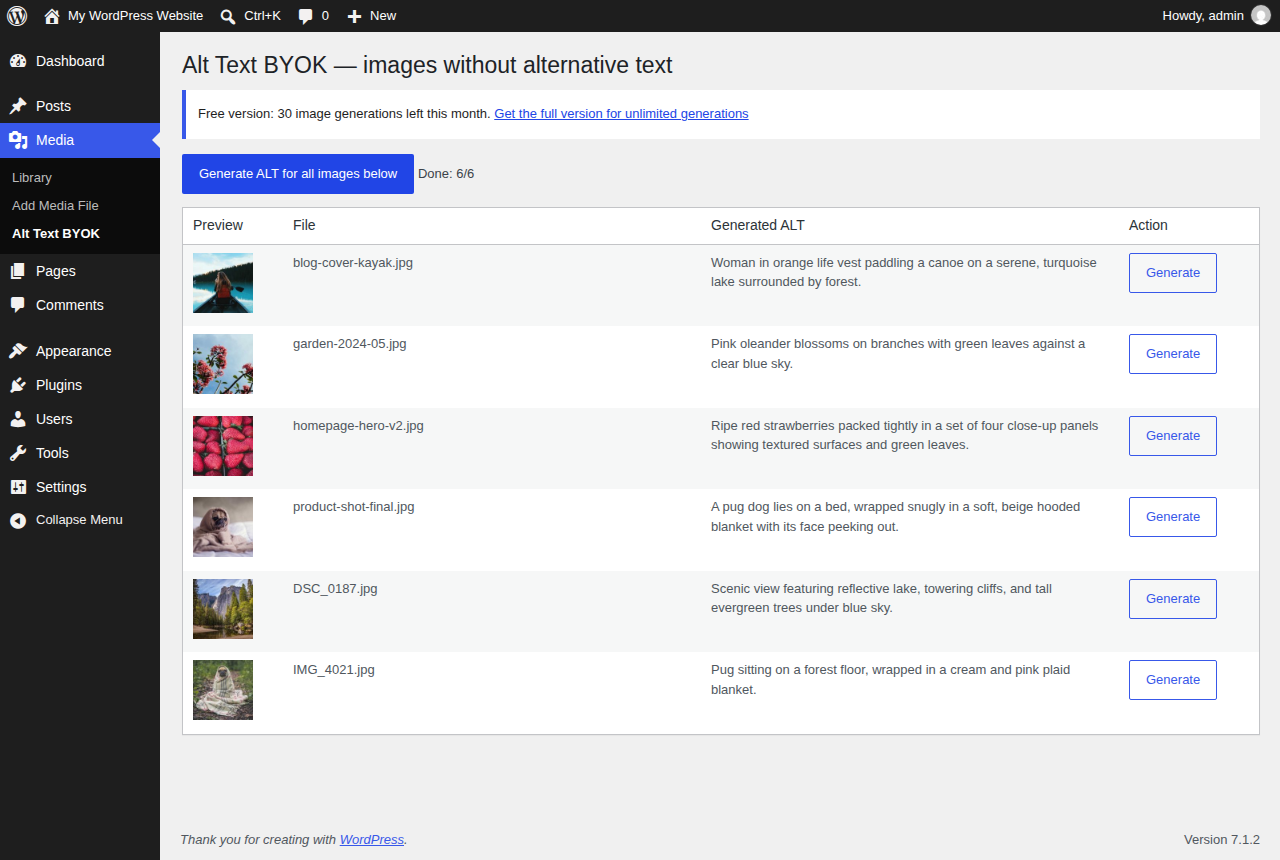Generate ALT for blog-cover-kayak.jpg
1280x860 pixels.
[x=1173, y=273]
